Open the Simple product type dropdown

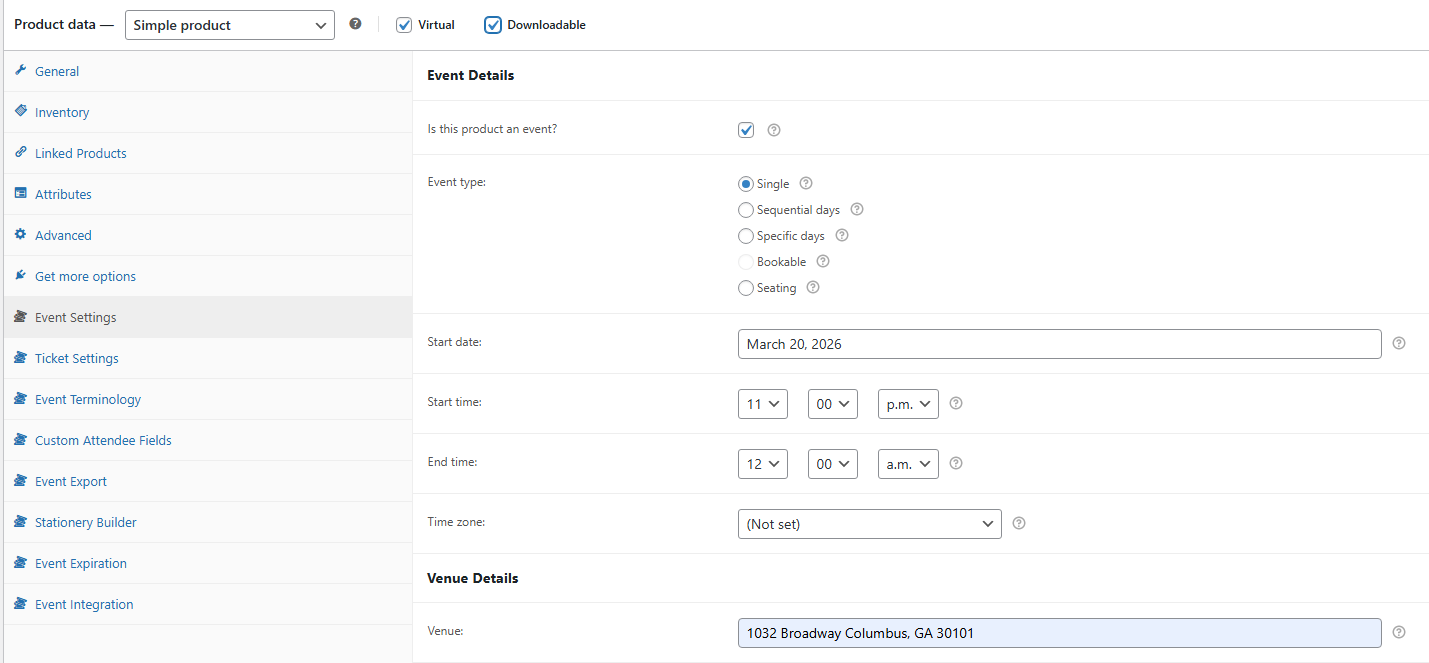pyautogui.click(x=230, y=25)
